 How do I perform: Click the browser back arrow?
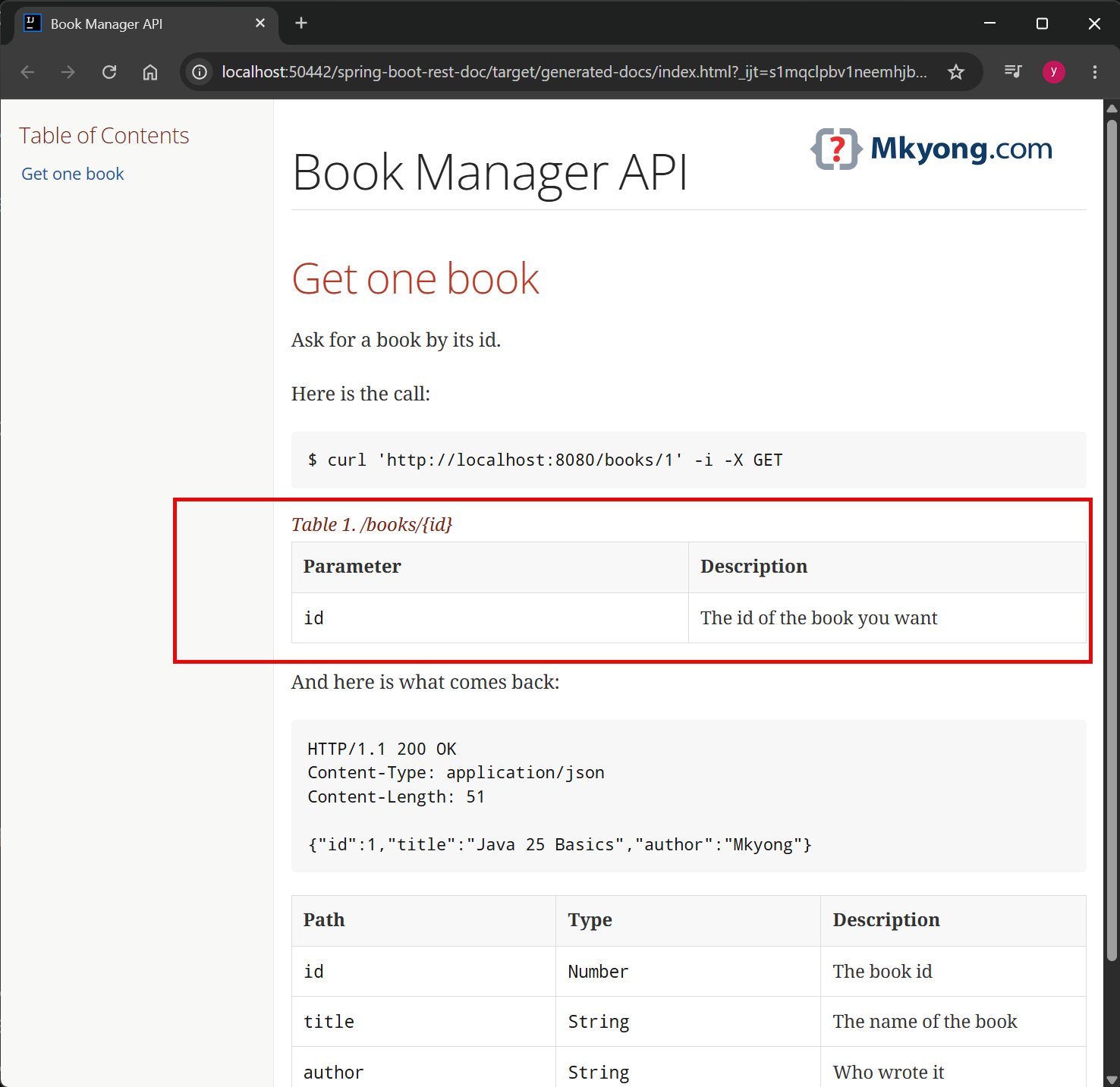click(x=28, y=72)
